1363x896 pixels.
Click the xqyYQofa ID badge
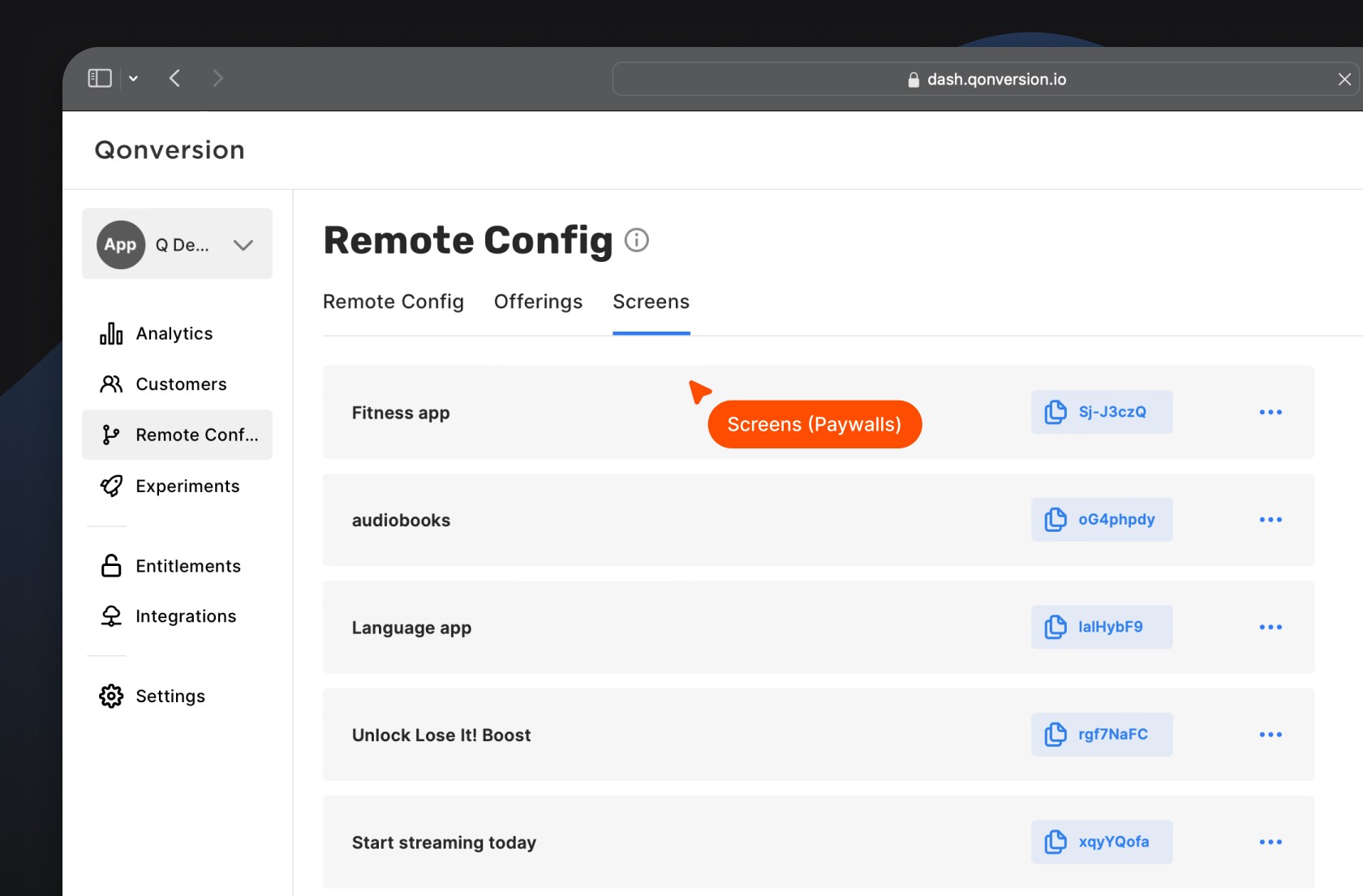point(1102,842)
